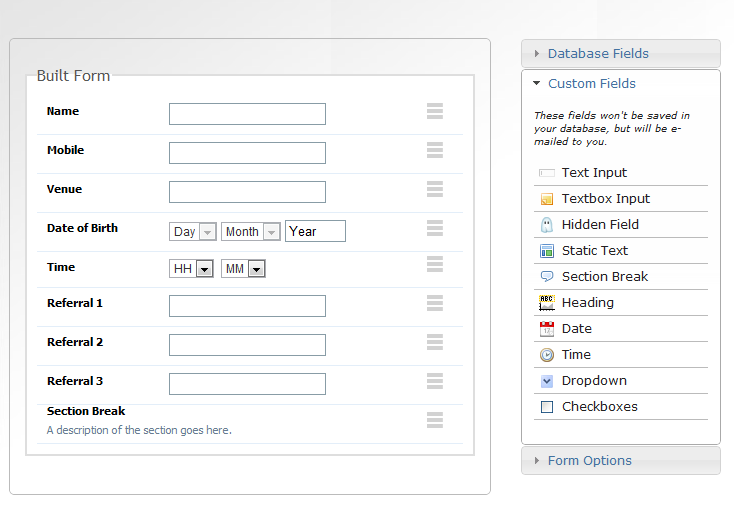Open the MM minutes dropdown
Viewport: 734px width, 511px height.
pyautogui.click(x=243, y=269)
